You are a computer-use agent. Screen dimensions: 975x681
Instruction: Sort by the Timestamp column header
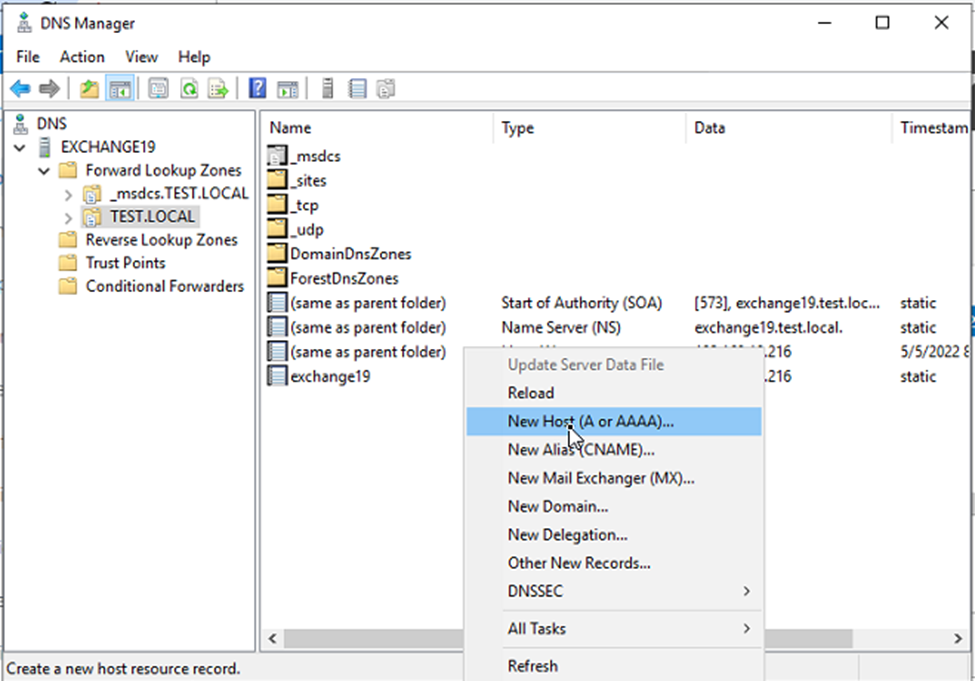tap(933, 128)
